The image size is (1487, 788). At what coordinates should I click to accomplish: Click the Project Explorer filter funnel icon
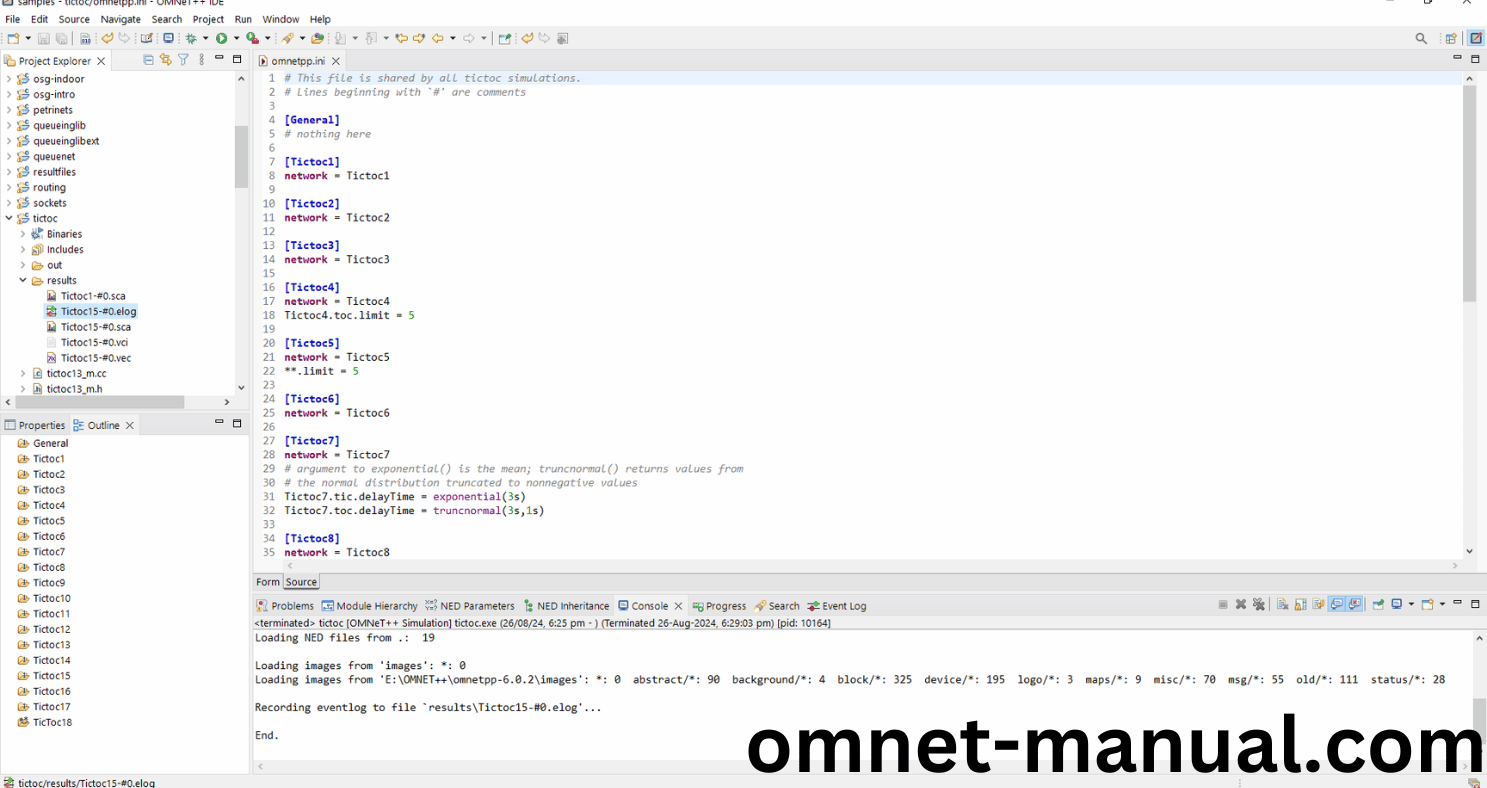183,60
